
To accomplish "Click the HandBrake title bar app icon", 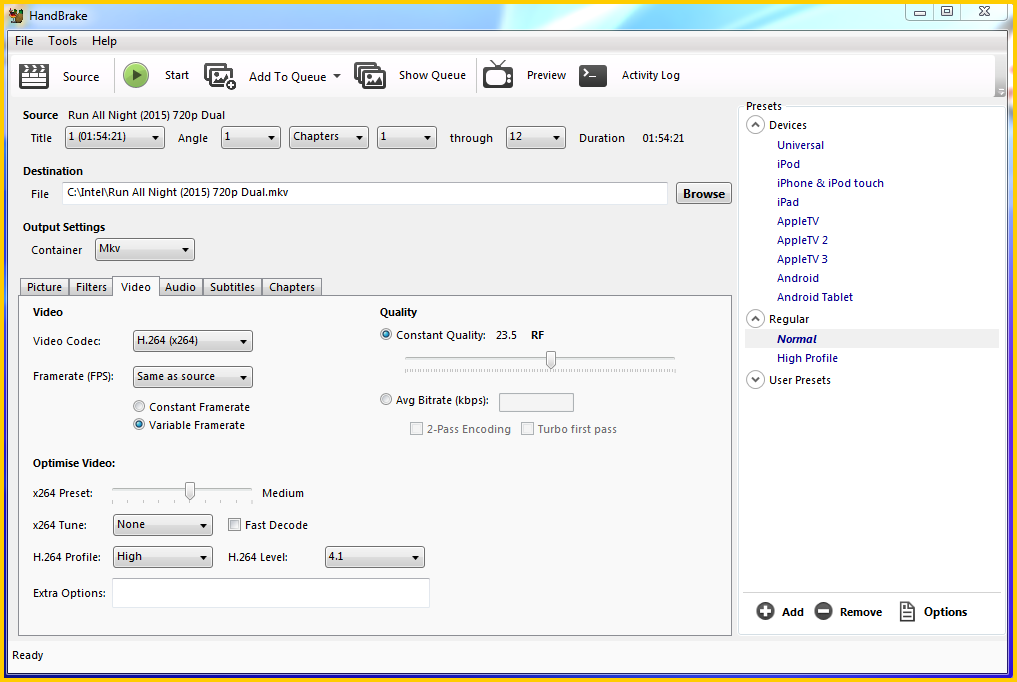I will [x=16, y=15].
